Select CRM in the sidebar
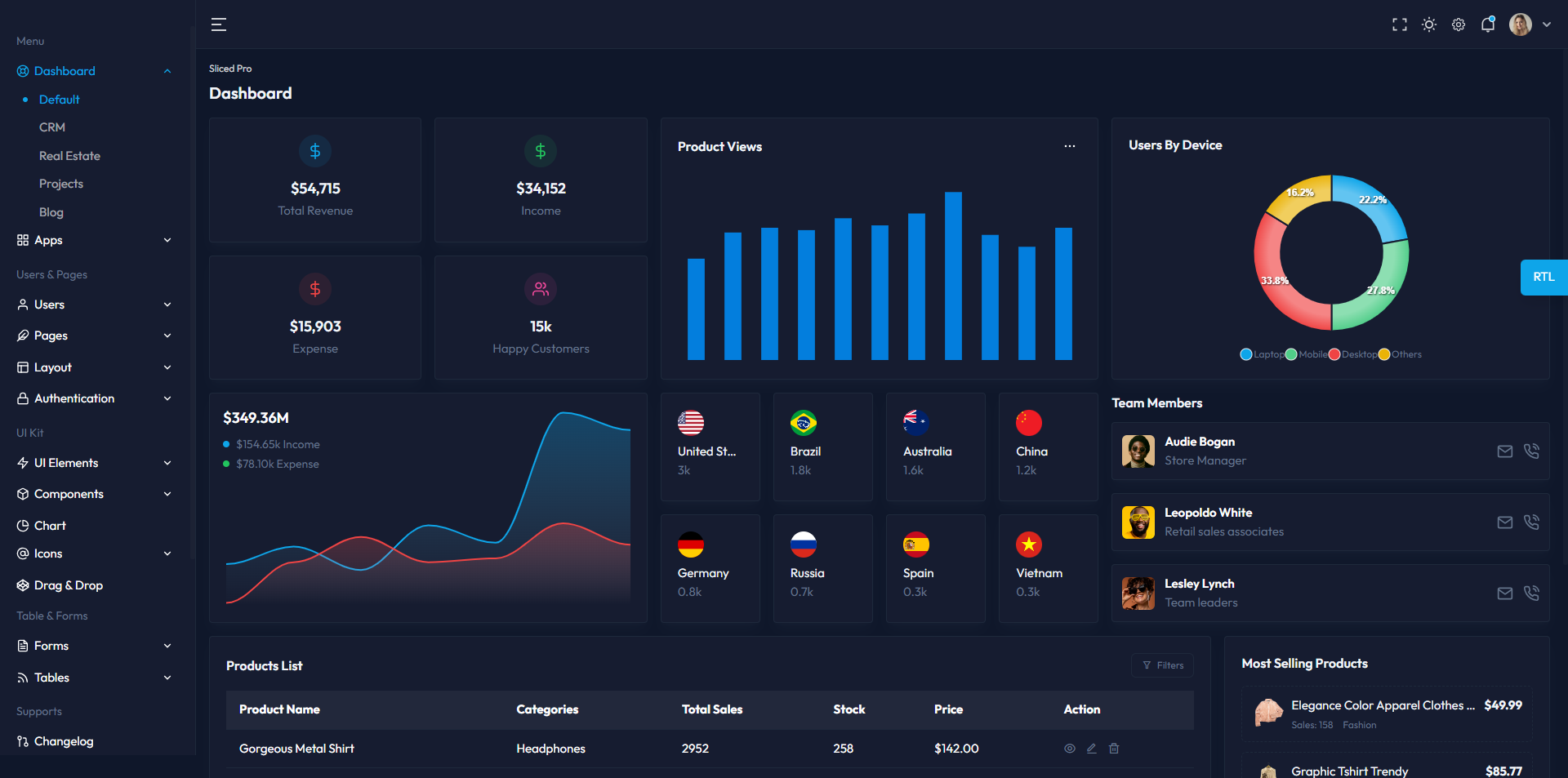 coord(52,127)
